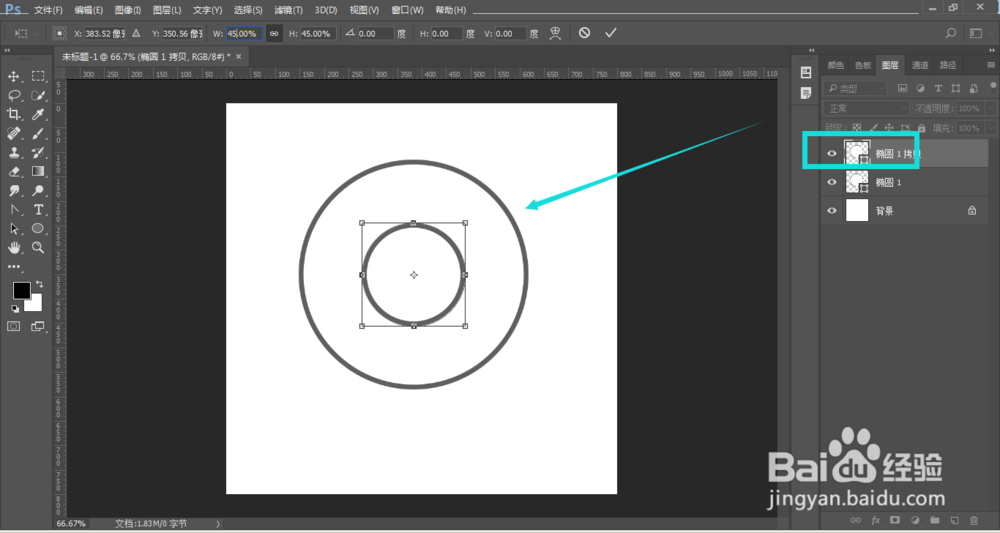
Task: Add a layer style with fx button
Action: (x=876, y=520)
